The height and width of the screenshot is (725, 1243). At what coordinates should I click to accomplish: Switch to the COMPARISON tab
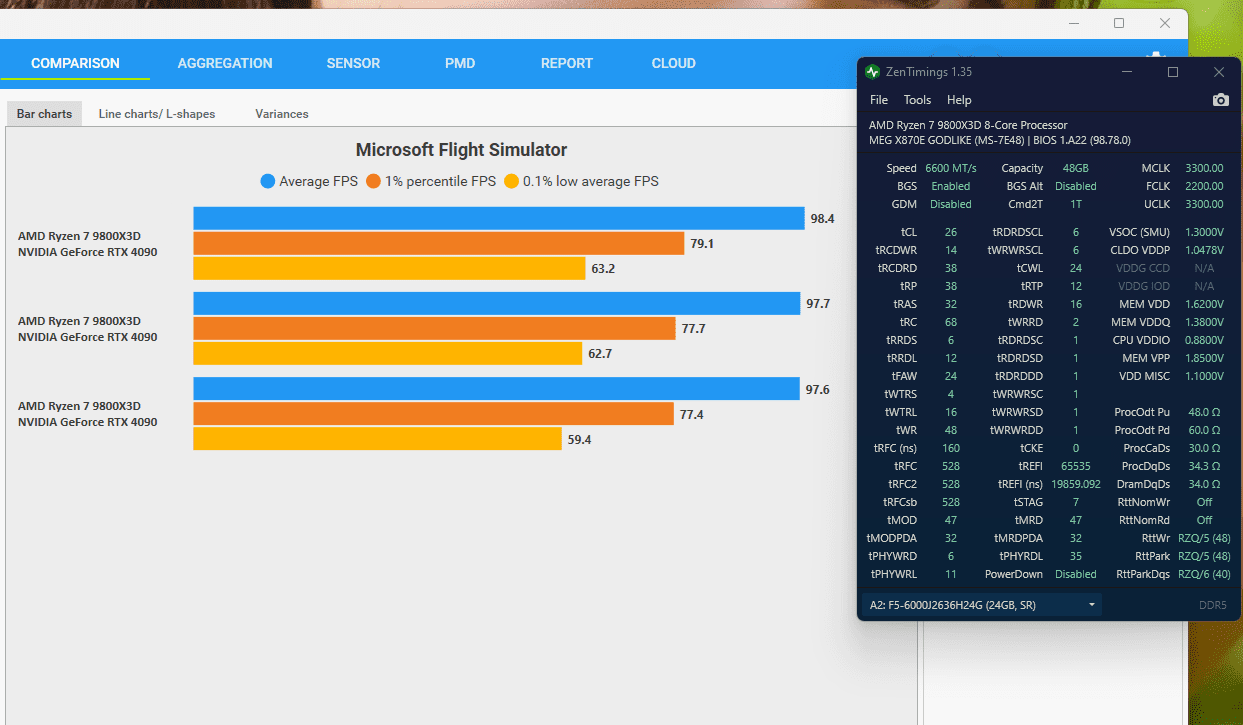point(75,63)
